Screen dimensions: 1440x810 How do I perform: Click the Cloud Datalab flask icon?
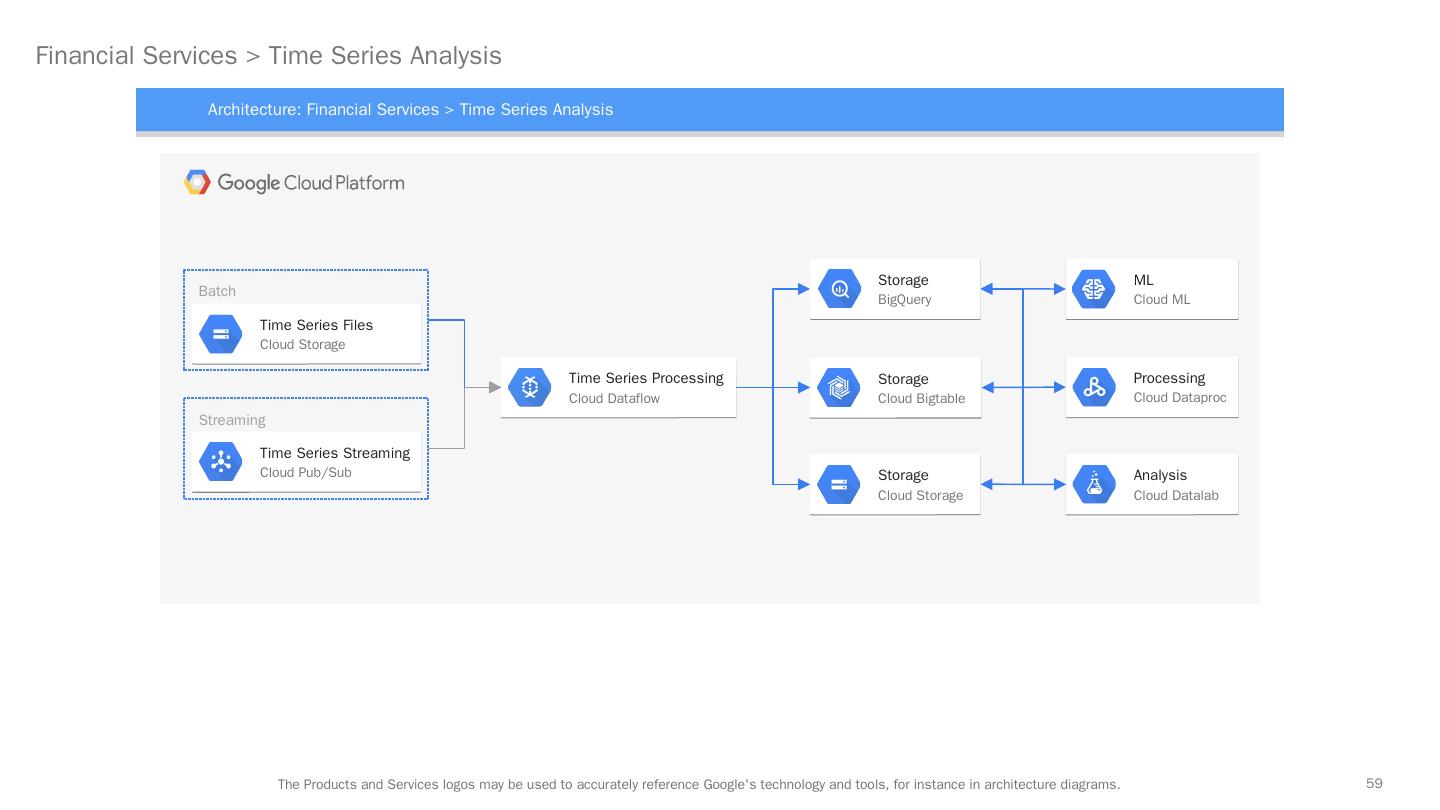(x=1094, y=484)
